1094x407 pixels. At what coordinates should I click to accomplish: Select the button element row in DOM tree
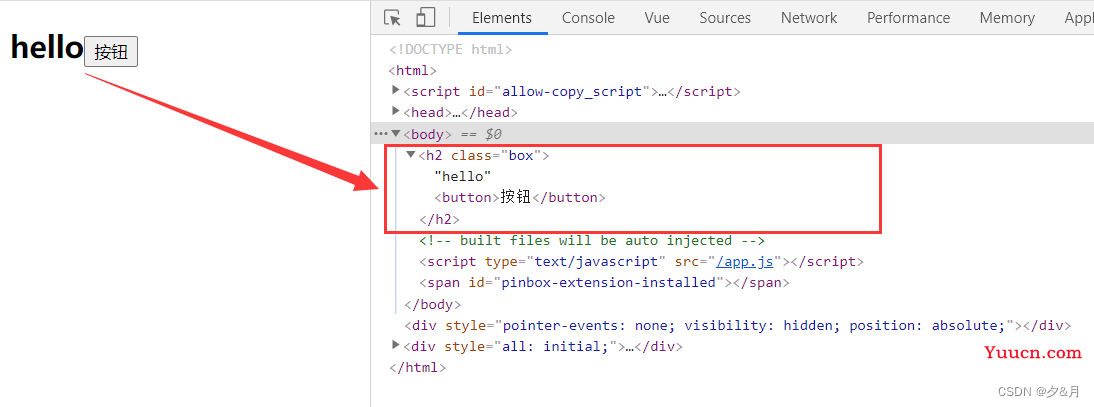520,198
